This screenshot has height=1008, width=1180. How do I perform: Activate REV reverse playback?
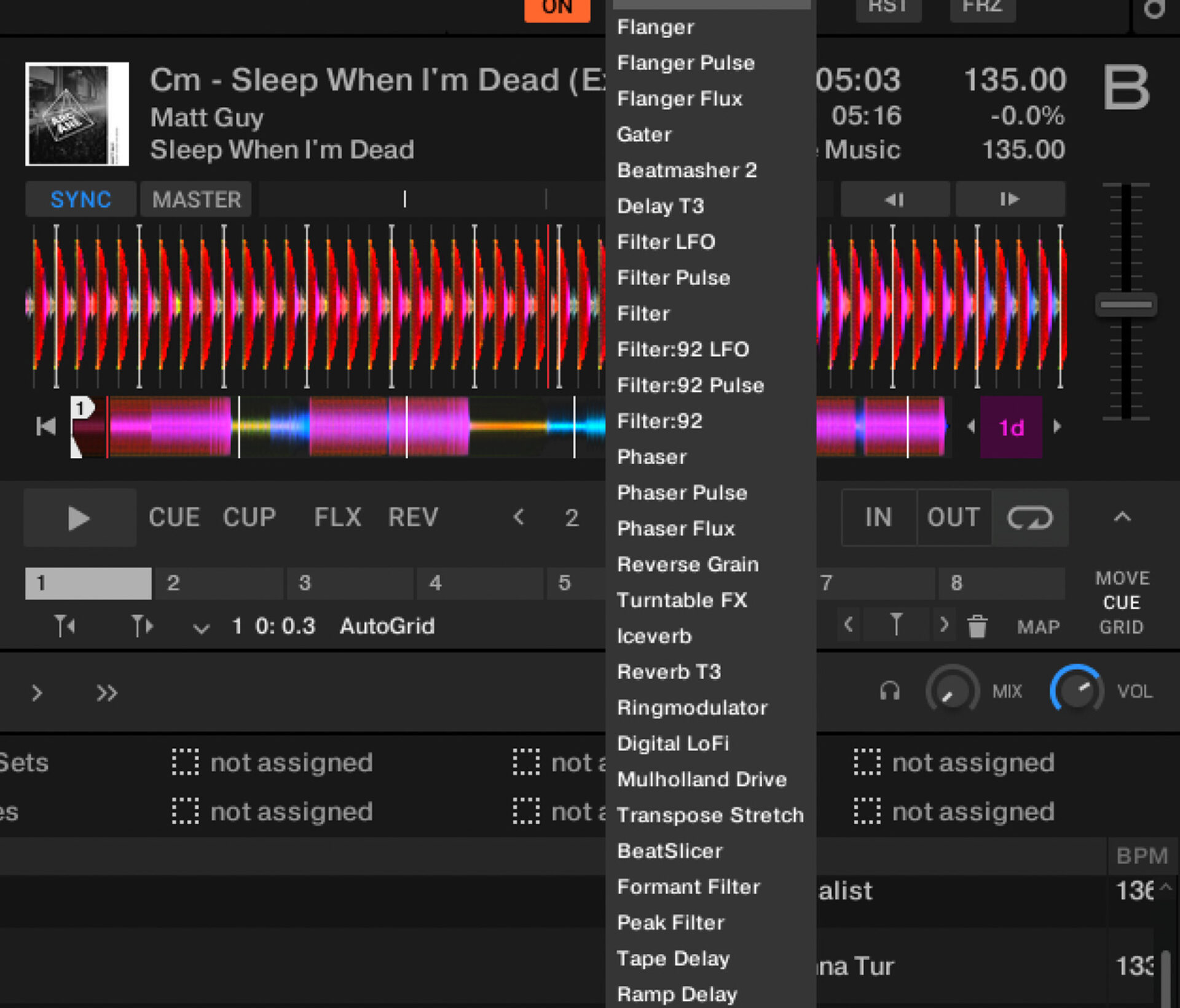(x=412, y=517)
